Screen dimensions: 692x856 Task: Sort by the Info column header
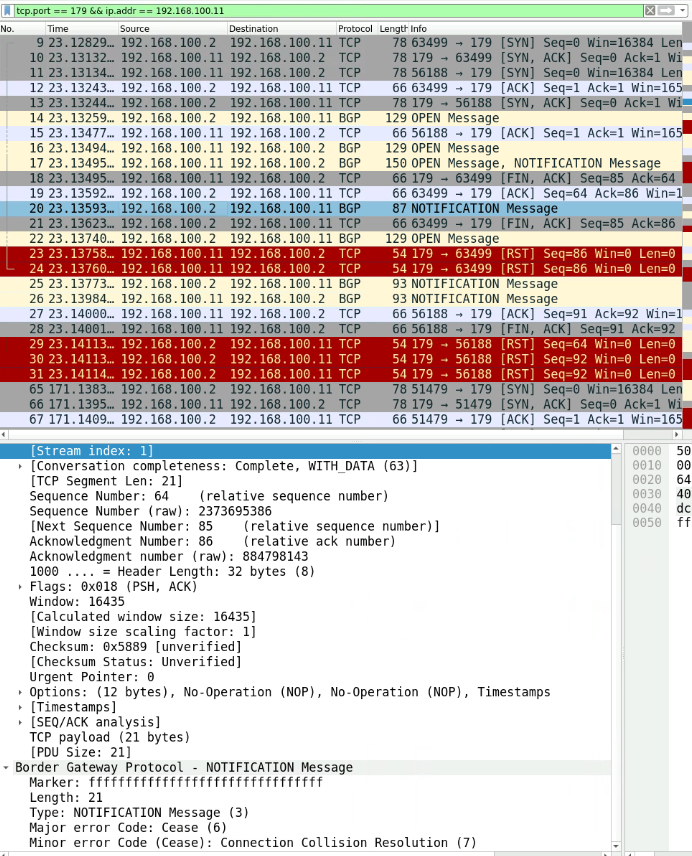pyautogui.click(x=545, y=28)
